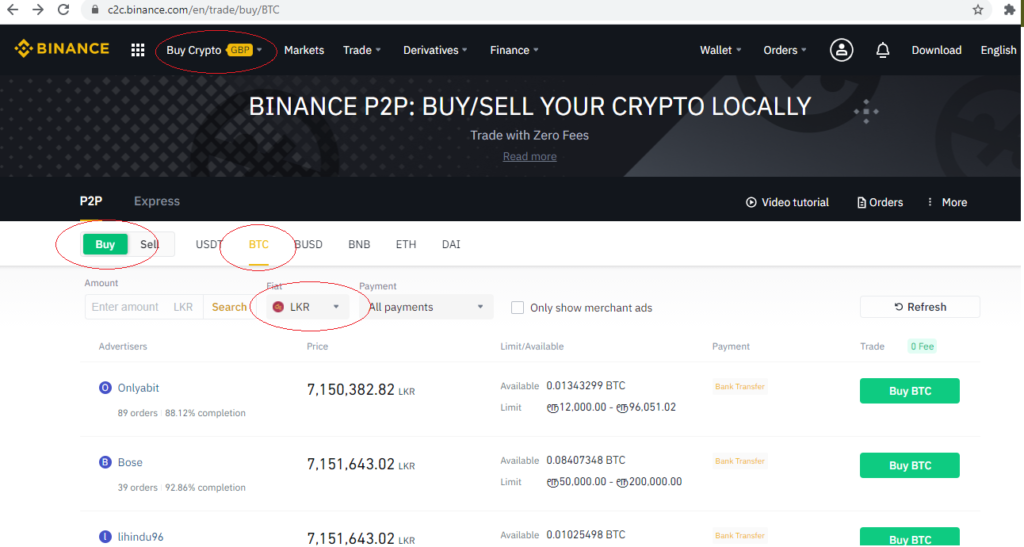Screen dimensions: 1024x547
Task: Select the Express tab
Action: (x=157, y=201)
